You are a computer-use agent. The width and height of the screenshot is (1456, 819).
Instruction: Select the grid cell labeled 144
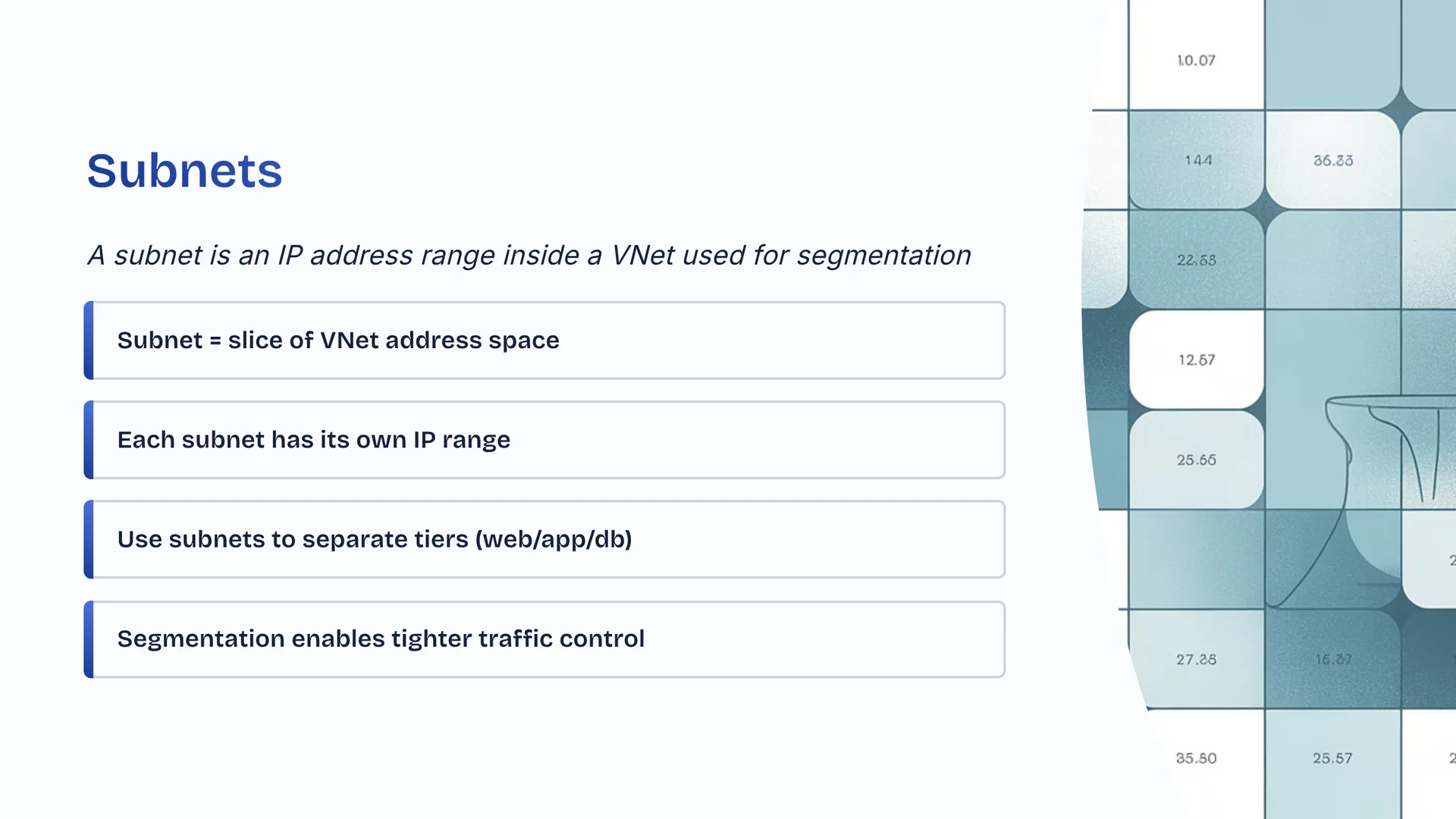click(1197, 161)
